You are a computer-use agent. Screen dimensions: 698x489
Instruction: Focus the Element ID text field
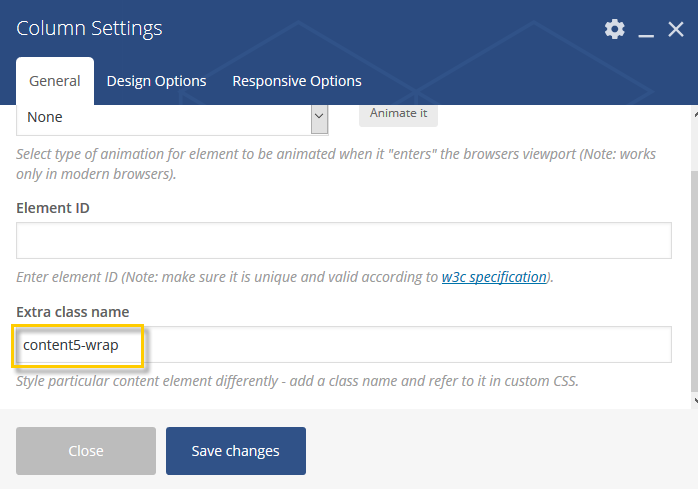344,240
